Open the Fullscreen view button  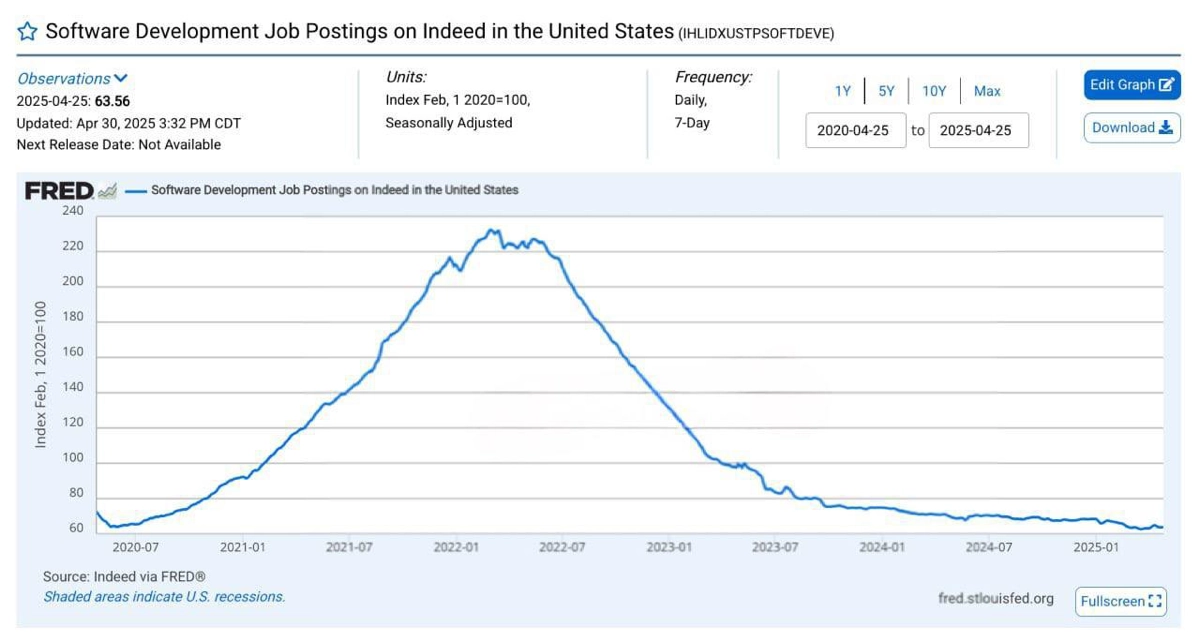click(x=1122, y=601)
